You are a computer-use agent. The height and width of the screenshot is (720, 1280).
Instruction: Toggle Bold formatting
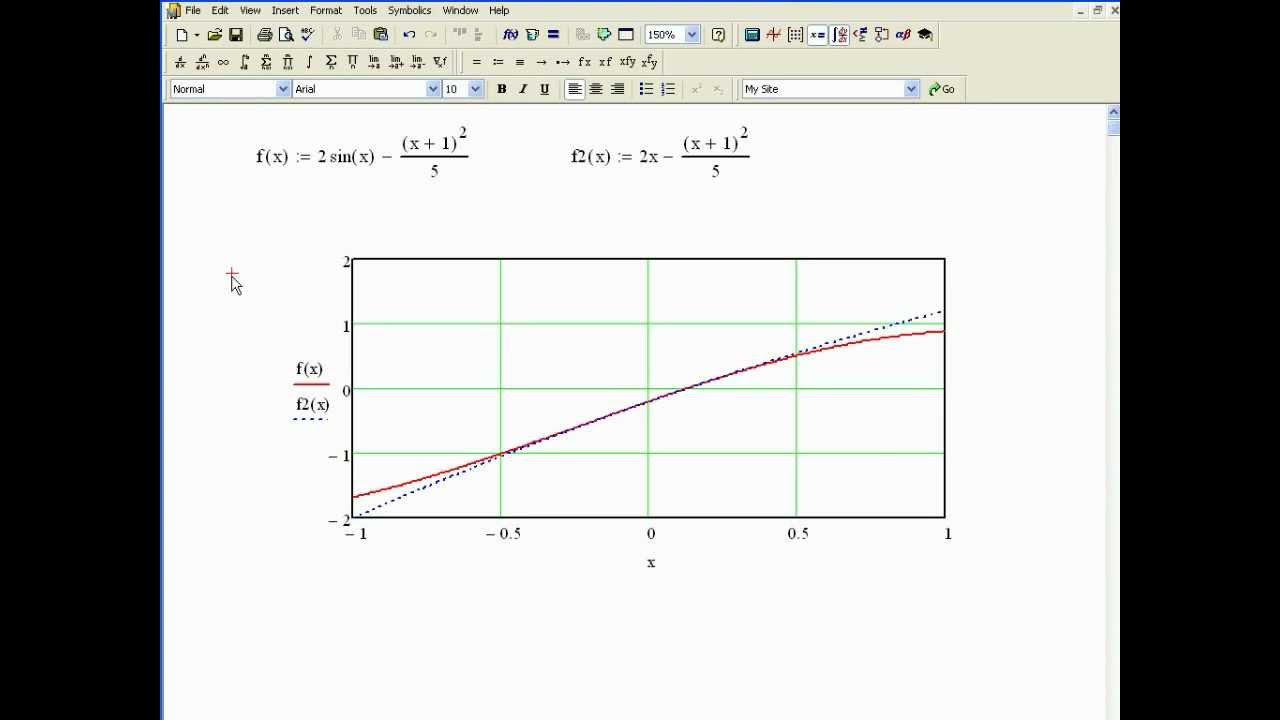coord(501,89)
